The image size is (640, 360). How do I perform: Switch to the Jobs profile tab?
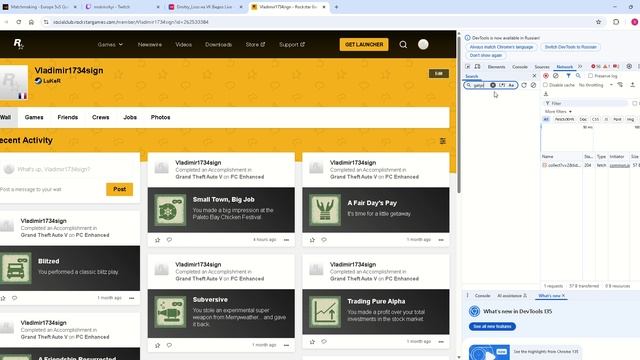click(130, 117)
